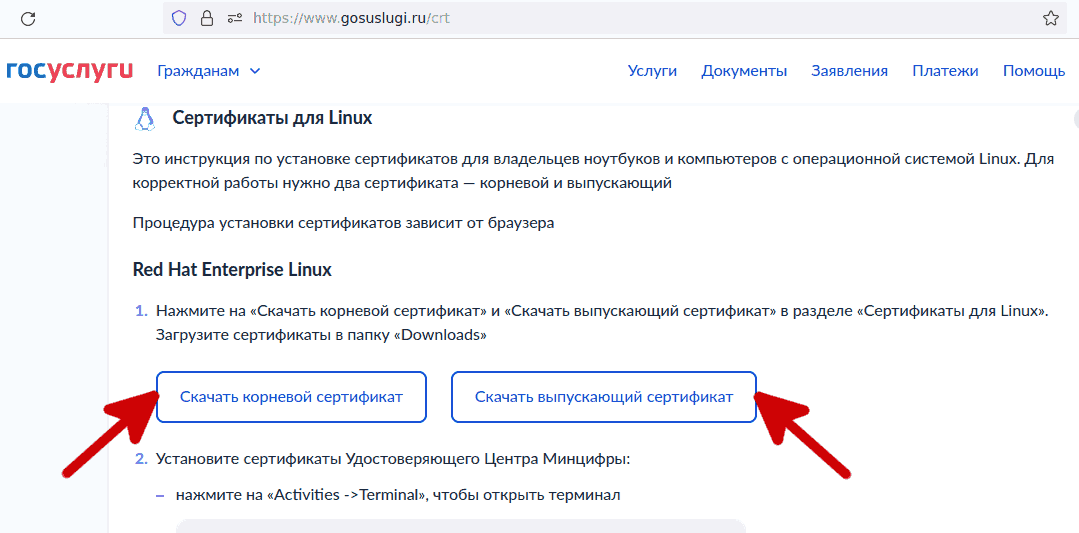
Task: Open the Платежи menu item
Action: pyautogui.click(x=946, y=71)
